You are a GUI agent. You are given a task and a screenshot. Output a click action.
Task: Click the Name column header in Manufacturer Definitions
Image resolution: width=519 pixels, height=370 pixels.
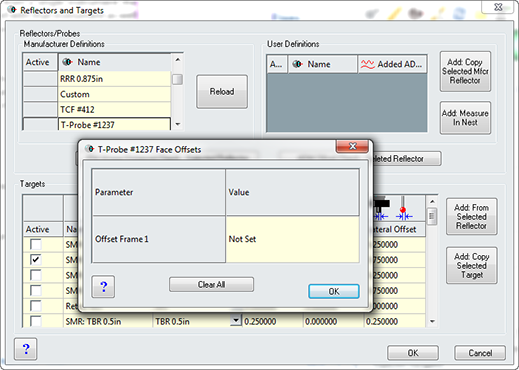pos(114,62)
